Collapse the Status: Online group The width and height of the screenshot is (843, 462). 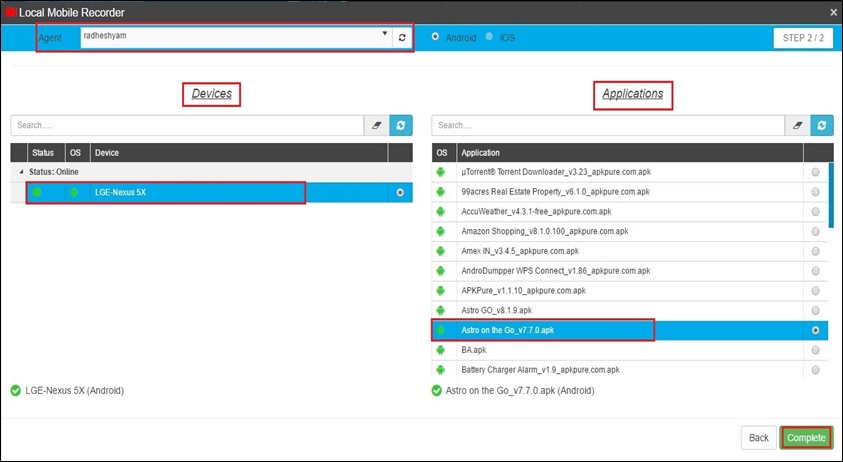(22, 172)
